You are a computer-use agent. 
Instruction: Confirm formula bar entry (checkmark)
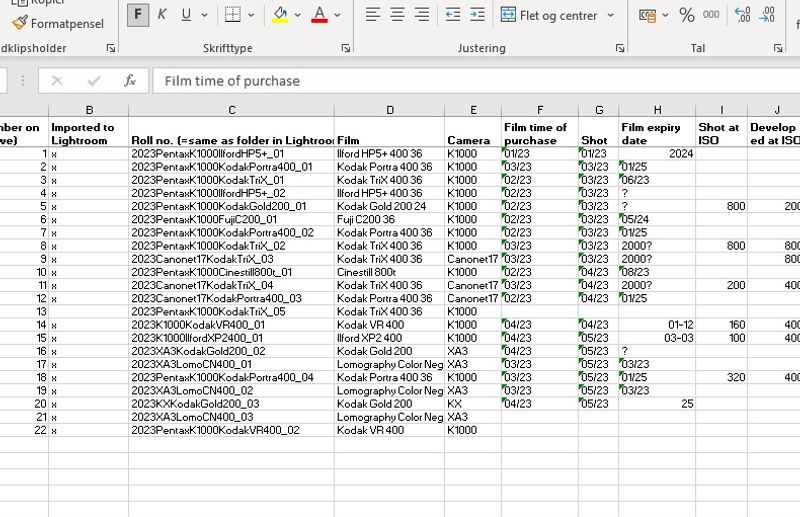pyautogui.click(x=94, y=81)
